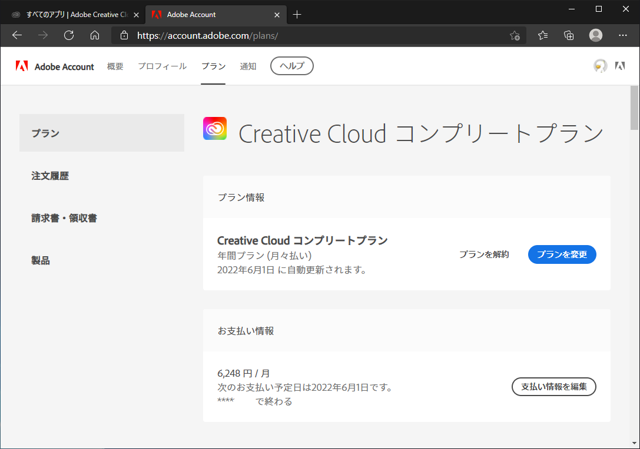Click the scrollbar down arrow
Image resolution: width=640 pixels, height=449 pixels.
pyautogui.click(x=634, y=443)
